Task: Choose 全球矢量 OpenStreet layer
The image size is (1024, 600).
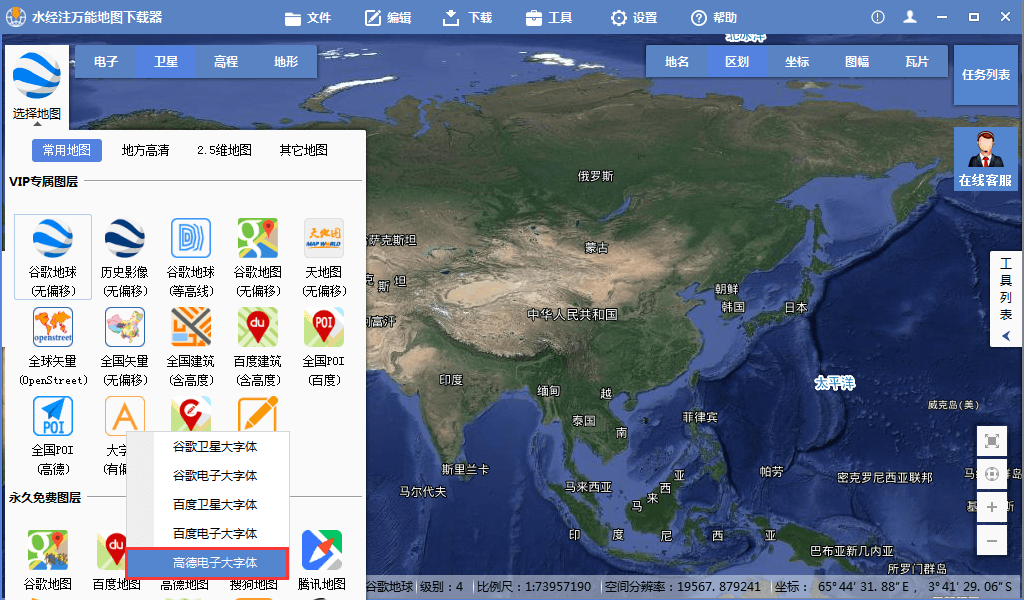Action: [53, 347]
